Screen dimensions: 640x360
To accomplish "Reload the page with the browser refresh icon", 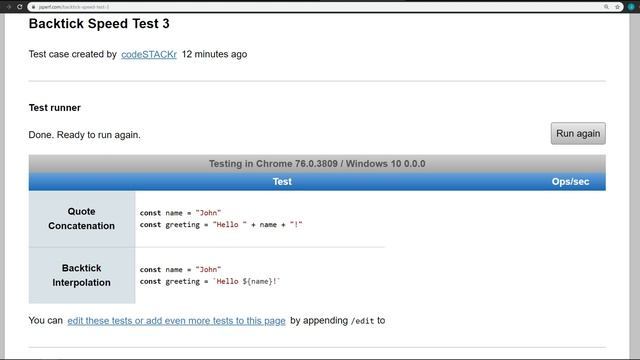I will pos(20,7).
